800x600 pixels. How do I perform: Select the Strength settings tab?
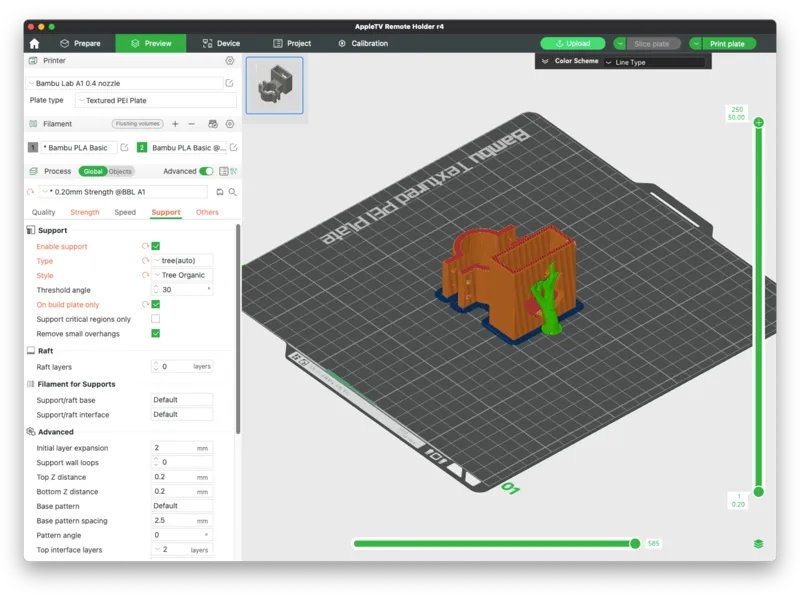(x=85, y=212)
